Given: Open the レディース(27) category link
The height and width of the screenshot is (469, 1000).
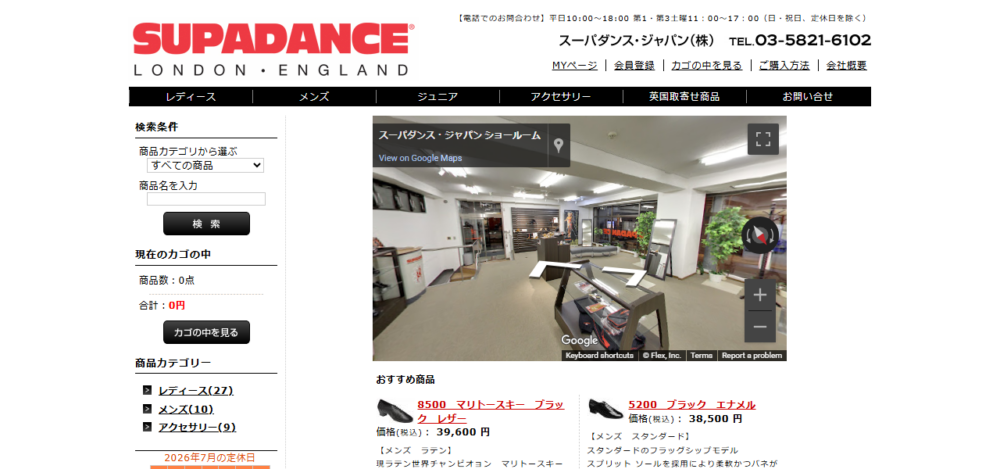Looking at the screenshot, I should coord(196,391).
